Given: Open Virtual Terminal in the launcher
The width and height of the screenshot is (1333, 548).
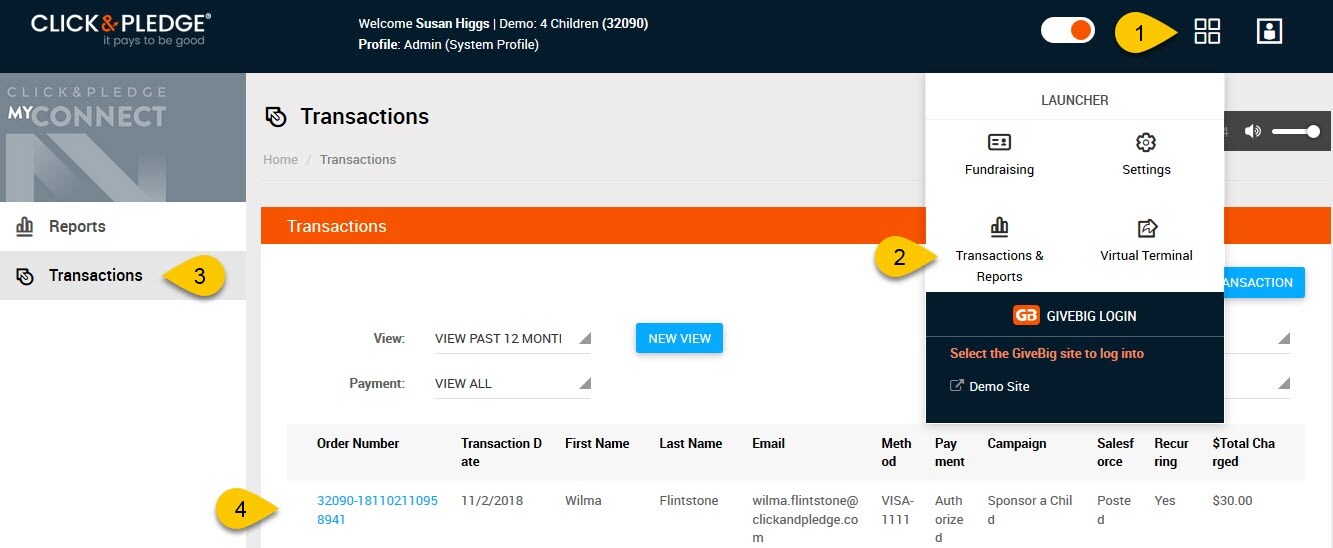Looking at the screenshot, I should pyautogui.click(x=1146, y=241).
